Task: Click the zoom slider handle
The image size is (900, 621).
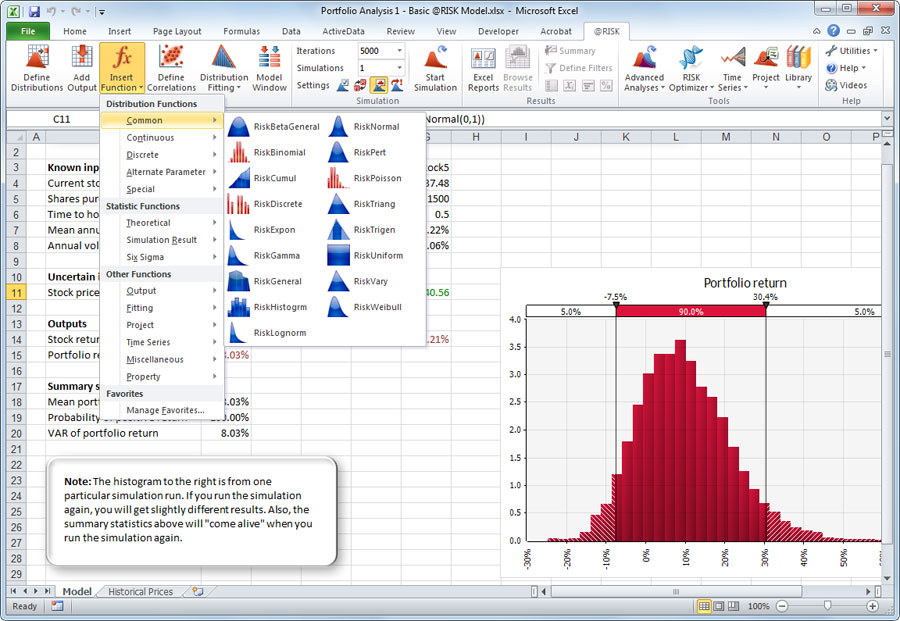Action: [x=827, y=606]
